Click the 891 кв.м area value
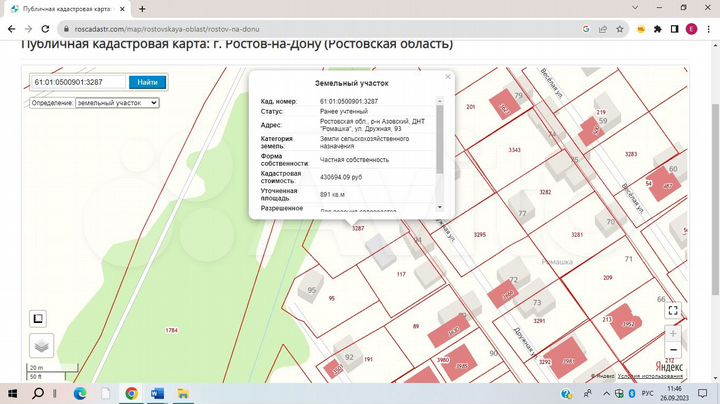The width and height of the screenshot is (720, 404). click(332, 194)
